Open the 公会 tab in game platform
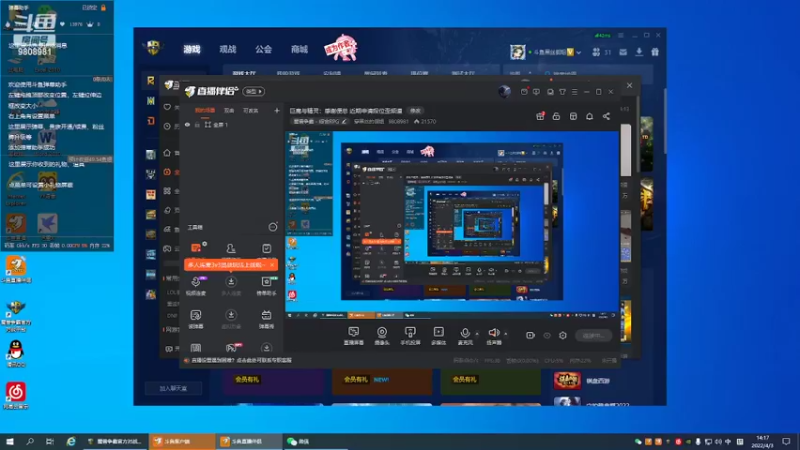The image size is (800, 450). click(263, 49)
